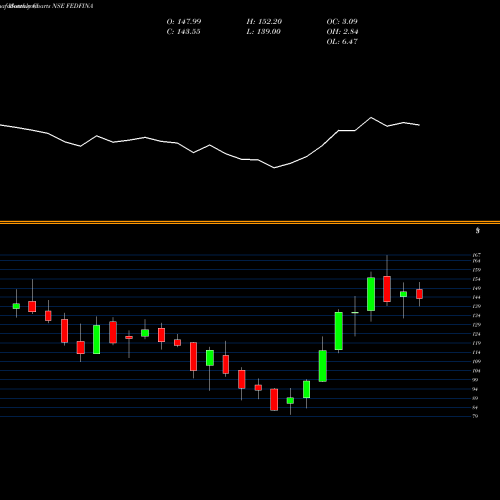Click the 79 price axis label

click(476, 416)
